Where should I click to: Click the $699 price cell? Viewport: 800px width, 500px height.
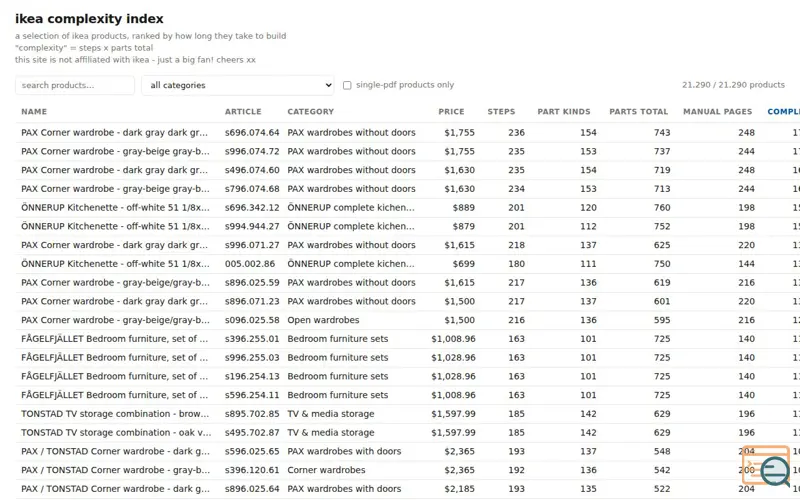463,264
